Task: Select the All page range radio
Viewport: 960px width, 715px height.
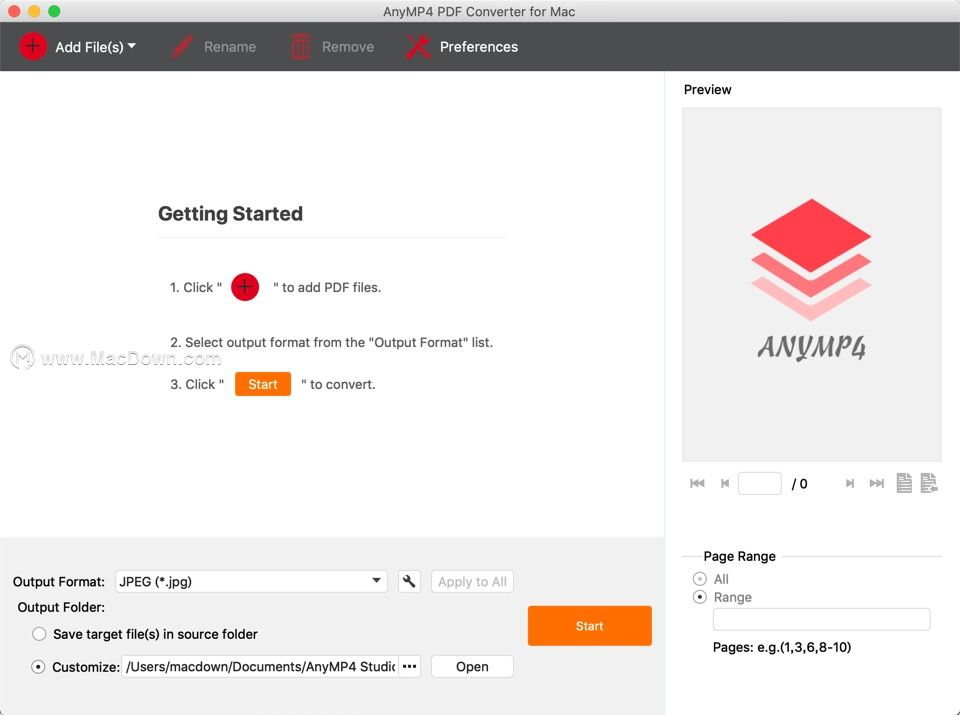Action: (699, 578)
